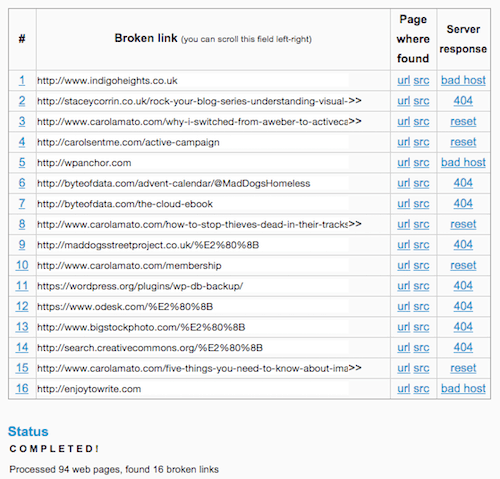
Task: Open 'bad host' response for wpanchor.com
Action: click(x=463, y=162)
